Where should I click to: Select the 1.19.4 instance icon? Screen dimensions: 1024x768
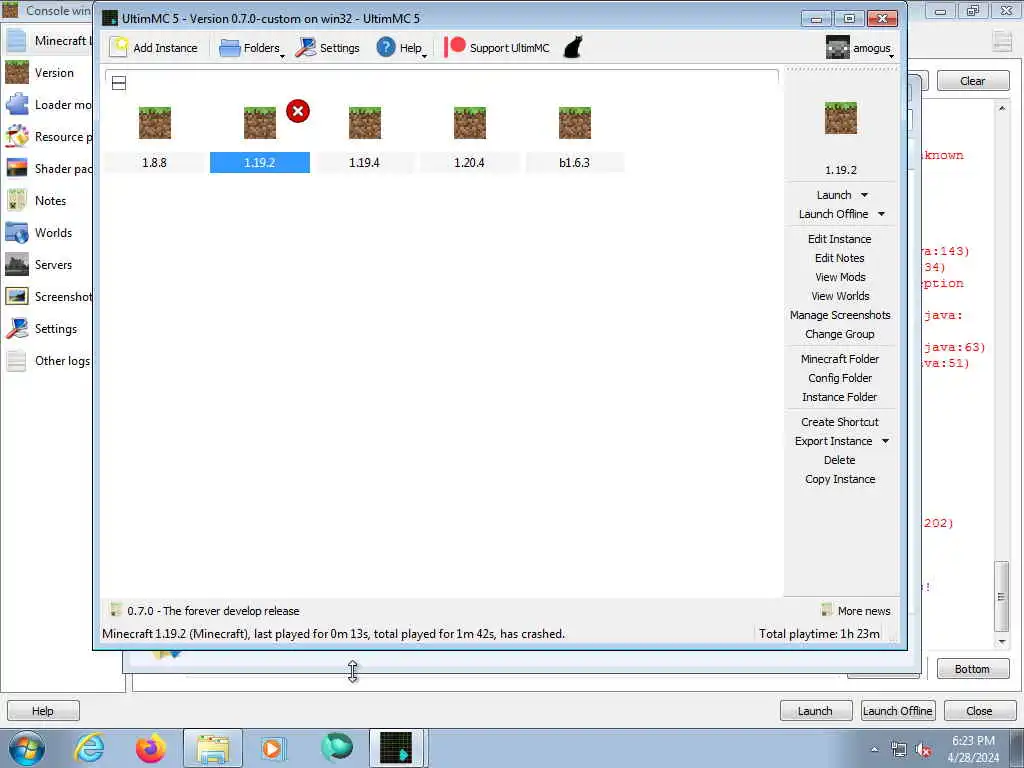[x=365, y=122]
